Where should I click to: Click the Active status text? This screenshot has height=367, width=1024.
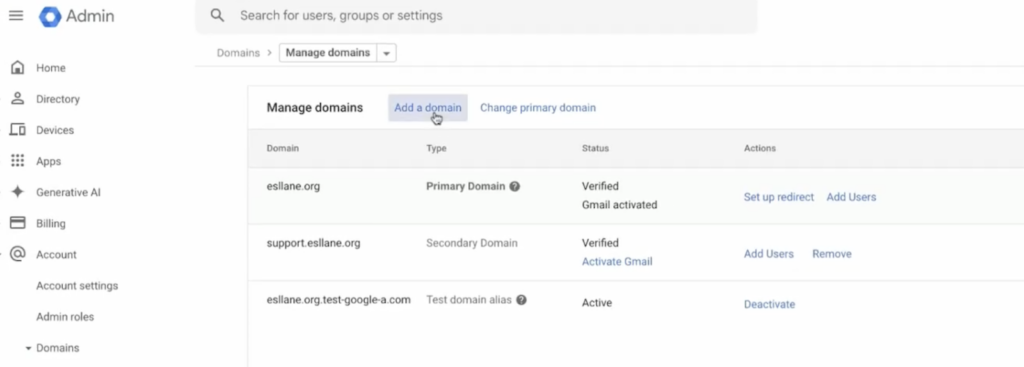point(597,303)
